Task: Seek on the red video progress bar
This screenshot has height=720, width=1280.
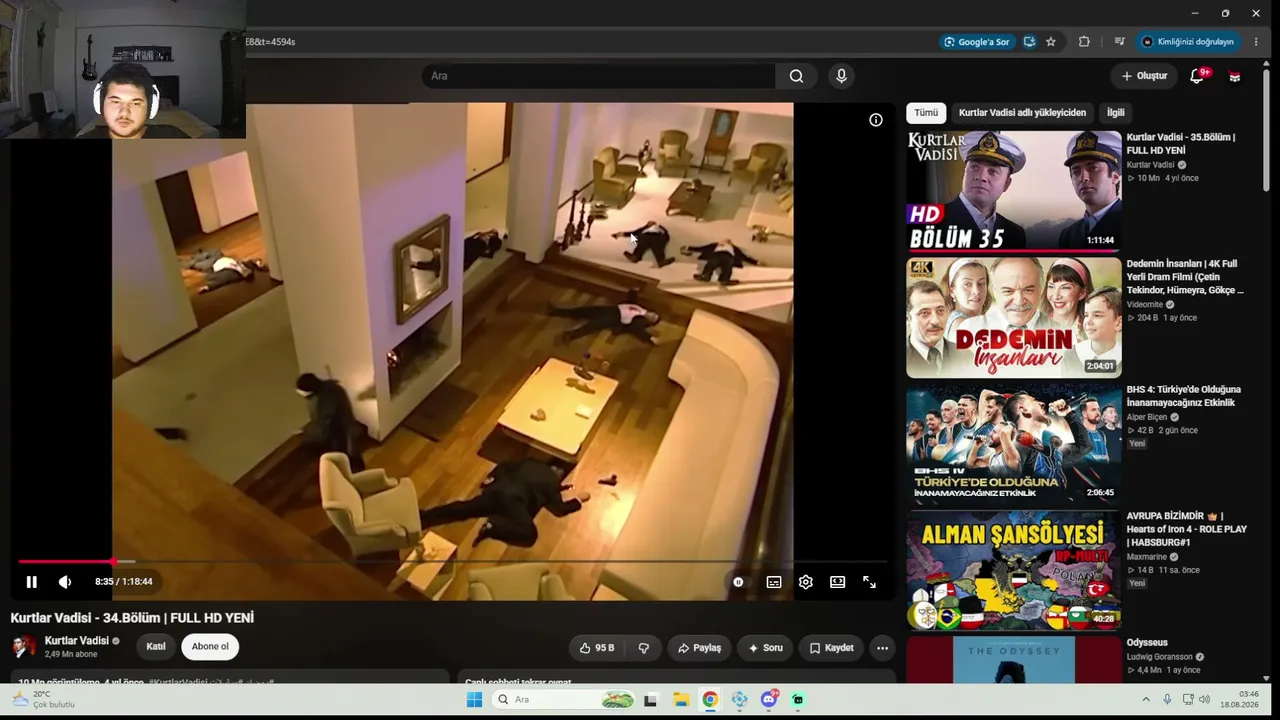Action: 452,562
